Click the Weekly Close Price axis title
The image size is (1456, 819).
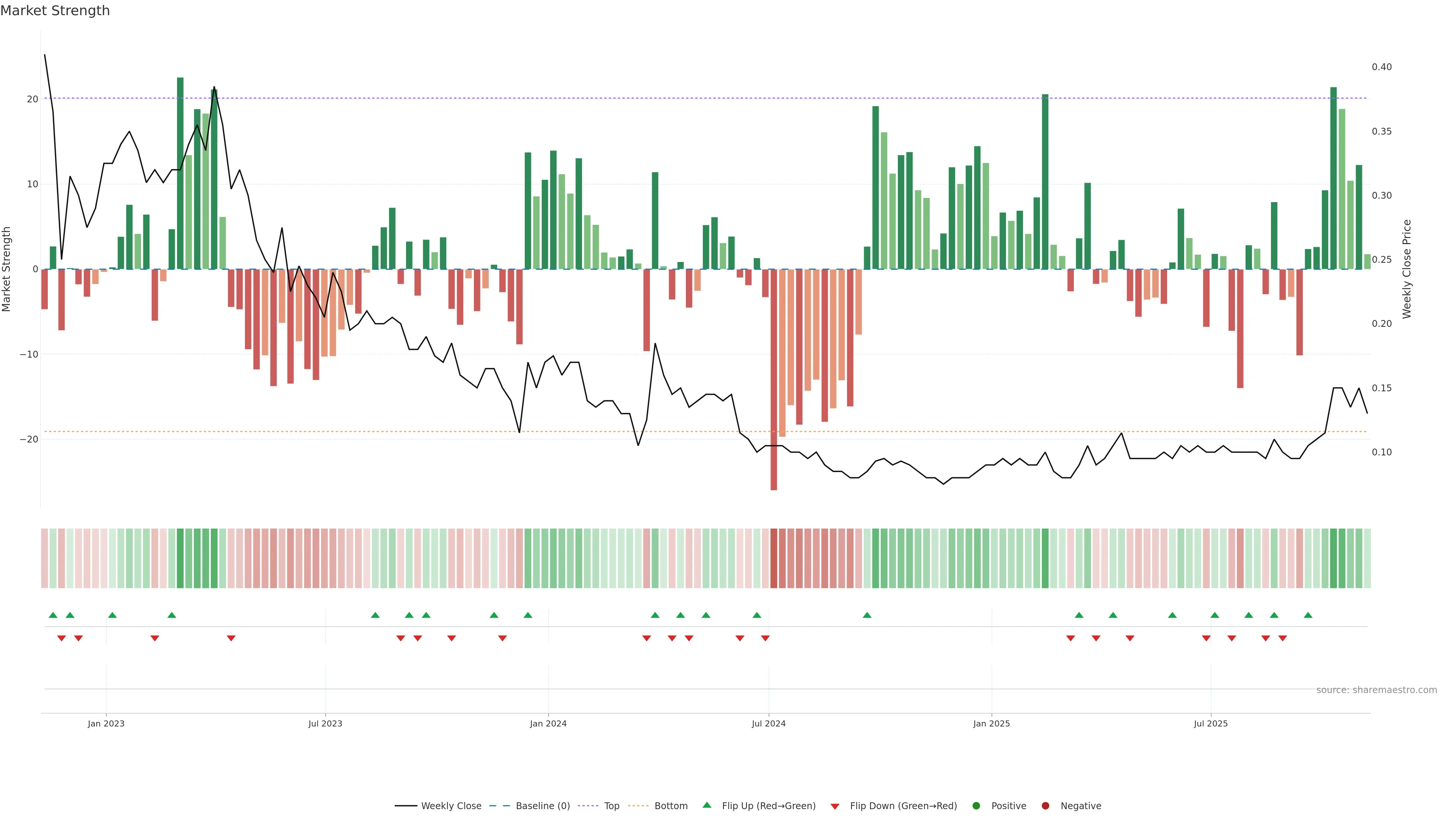click(x=1407, y=269)
